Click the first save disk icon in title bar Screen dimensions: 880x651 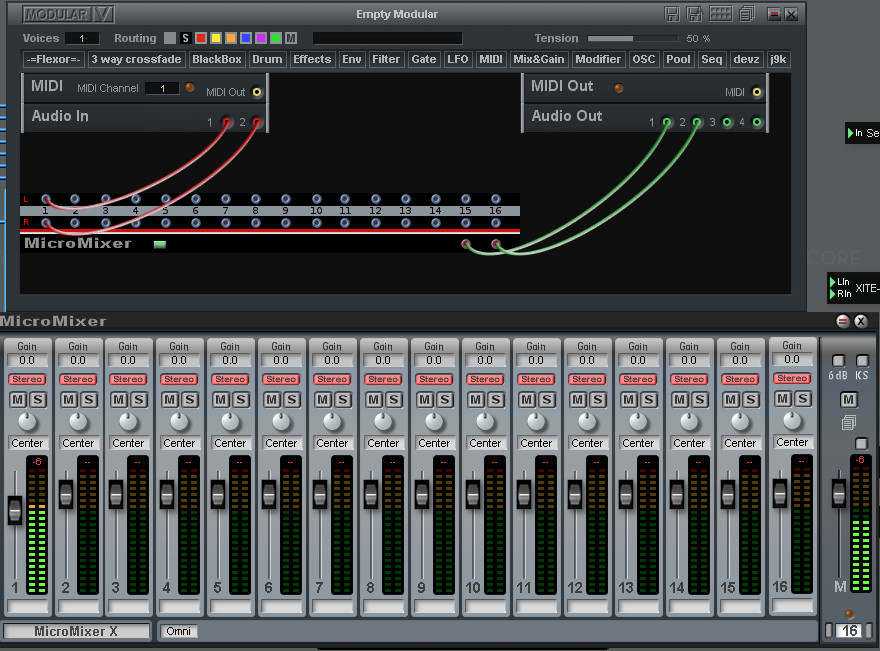672,14
